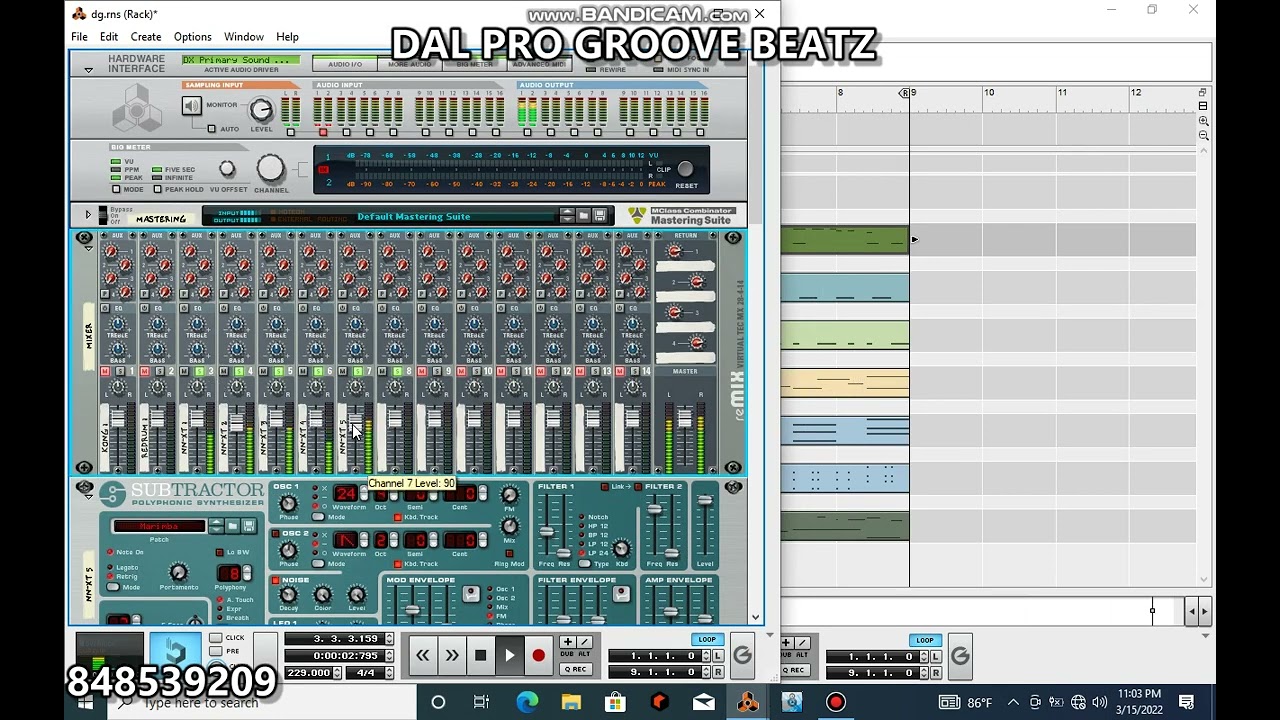1280x720 pixels.
Task: Click the Big Meter RESET button
Action: pos(685,169)
